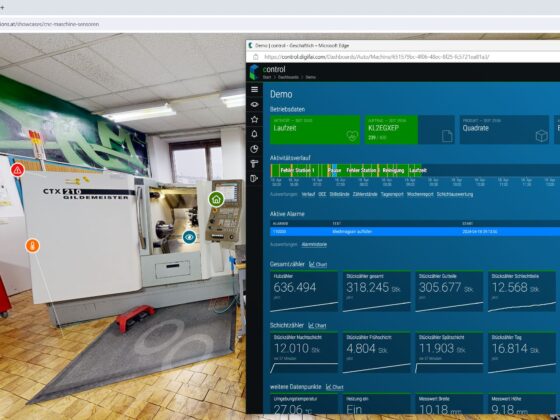560x420 pixels.
Task: Open Stückzähler Nachtschicht 12.010 tile
Action: coord(304,353)
